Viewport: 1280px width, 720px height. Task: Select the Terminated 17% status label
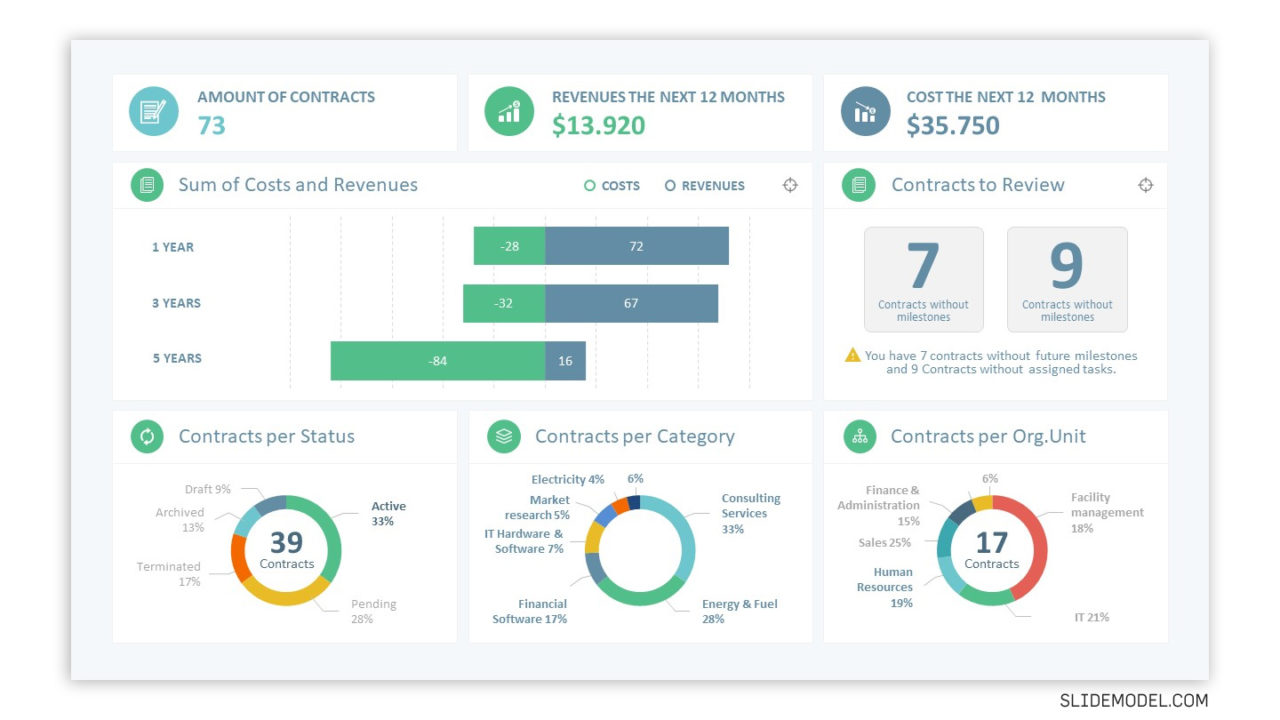tap(169, 574)
